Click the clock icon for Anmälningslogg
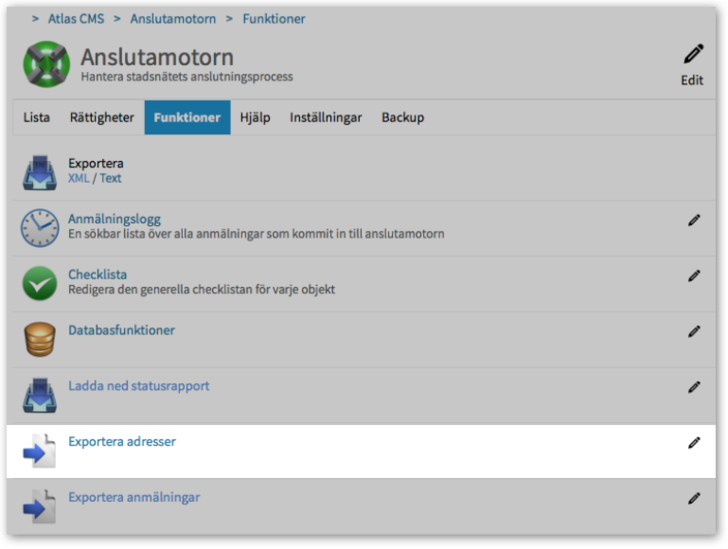Viewport: 728px width, 549px height. point(40,227)
